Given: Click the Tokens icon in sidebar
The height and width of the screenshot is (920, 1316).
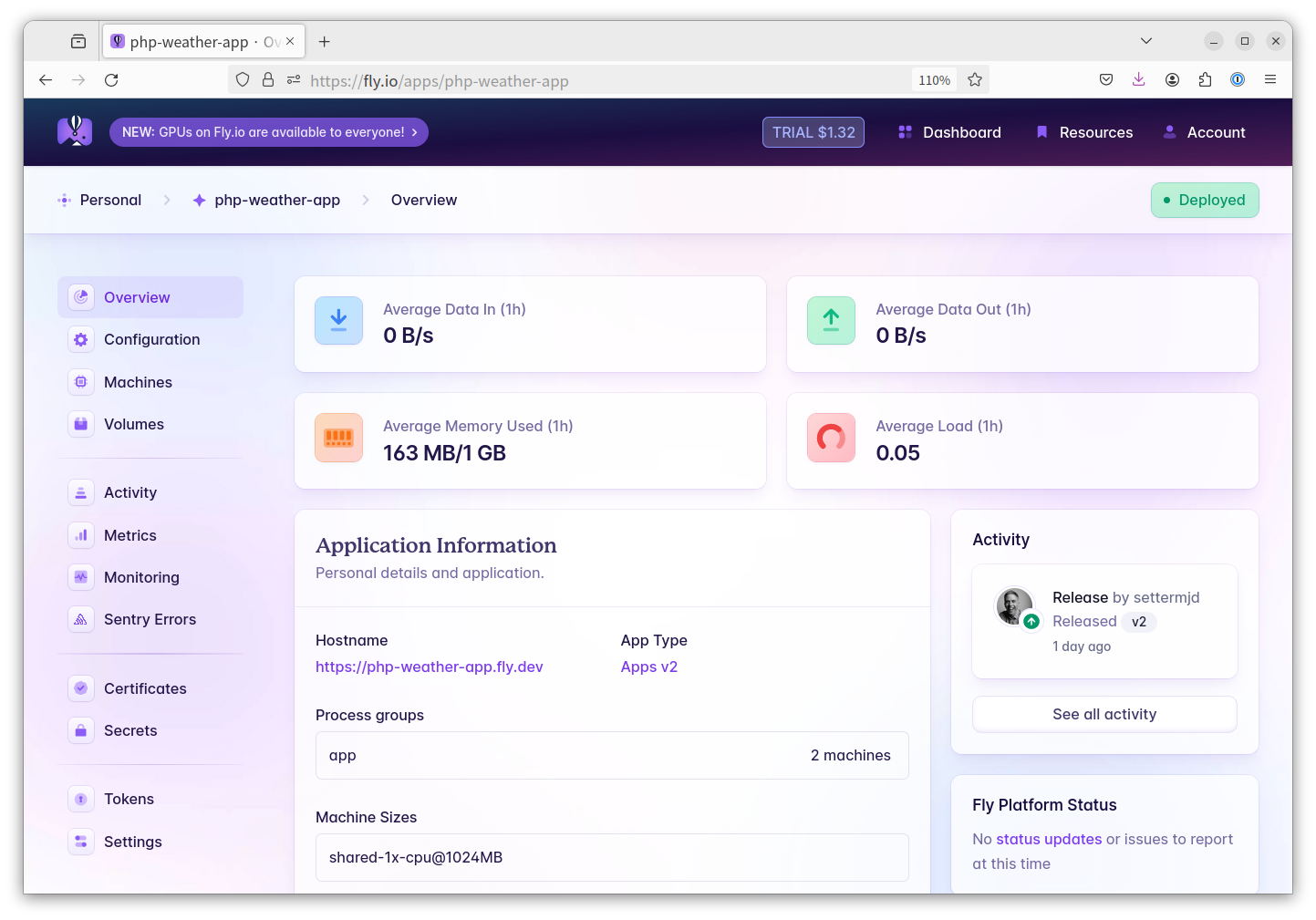Looking at the screenshot, I should [x=81, y=799].
